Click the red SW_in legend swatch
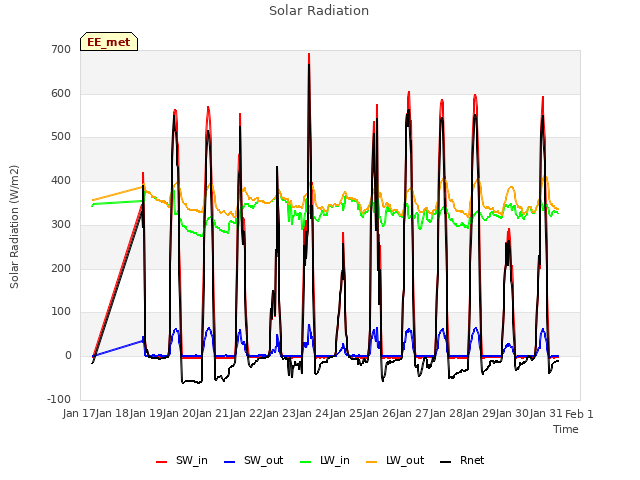The width and height of the screenshot is (640, 480). (162, 462)
